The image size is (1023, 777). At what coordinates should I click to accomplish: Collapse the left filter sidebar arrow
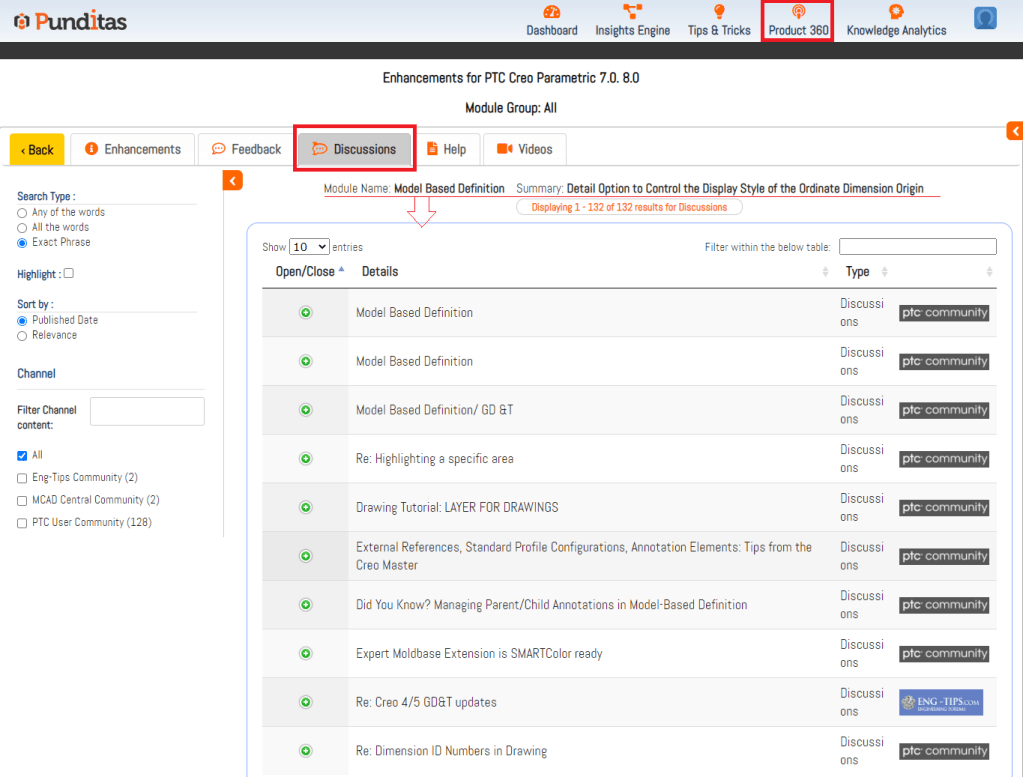coord(232,180)
